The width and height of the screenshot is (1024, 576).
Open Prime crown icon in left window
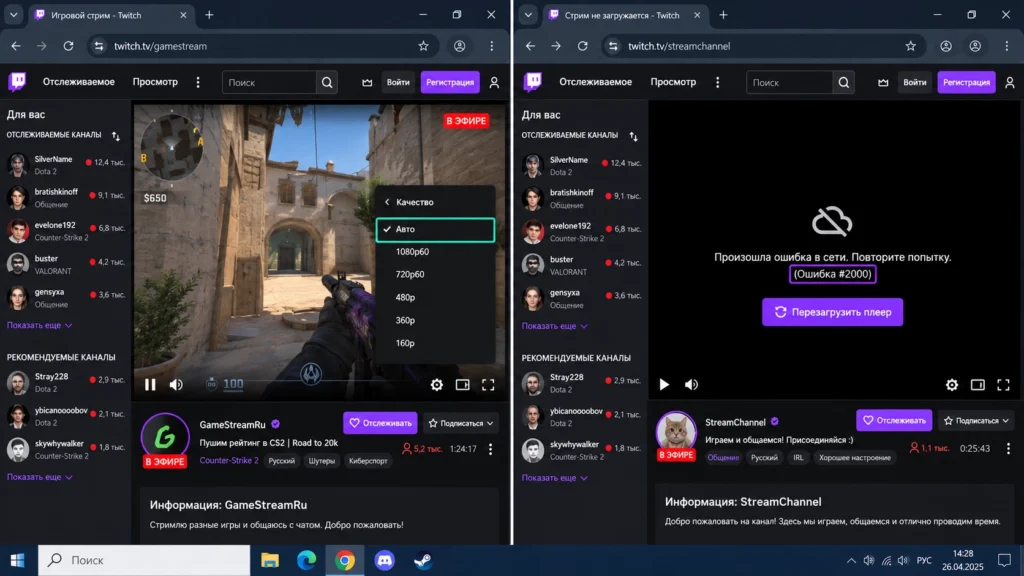coord(367,83)
